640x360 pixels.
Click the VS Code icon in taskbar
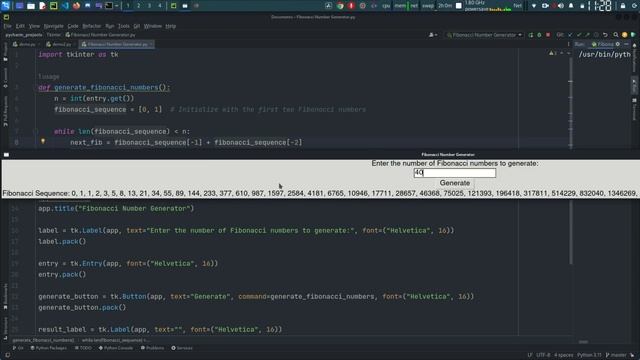(x=65, y=6)
